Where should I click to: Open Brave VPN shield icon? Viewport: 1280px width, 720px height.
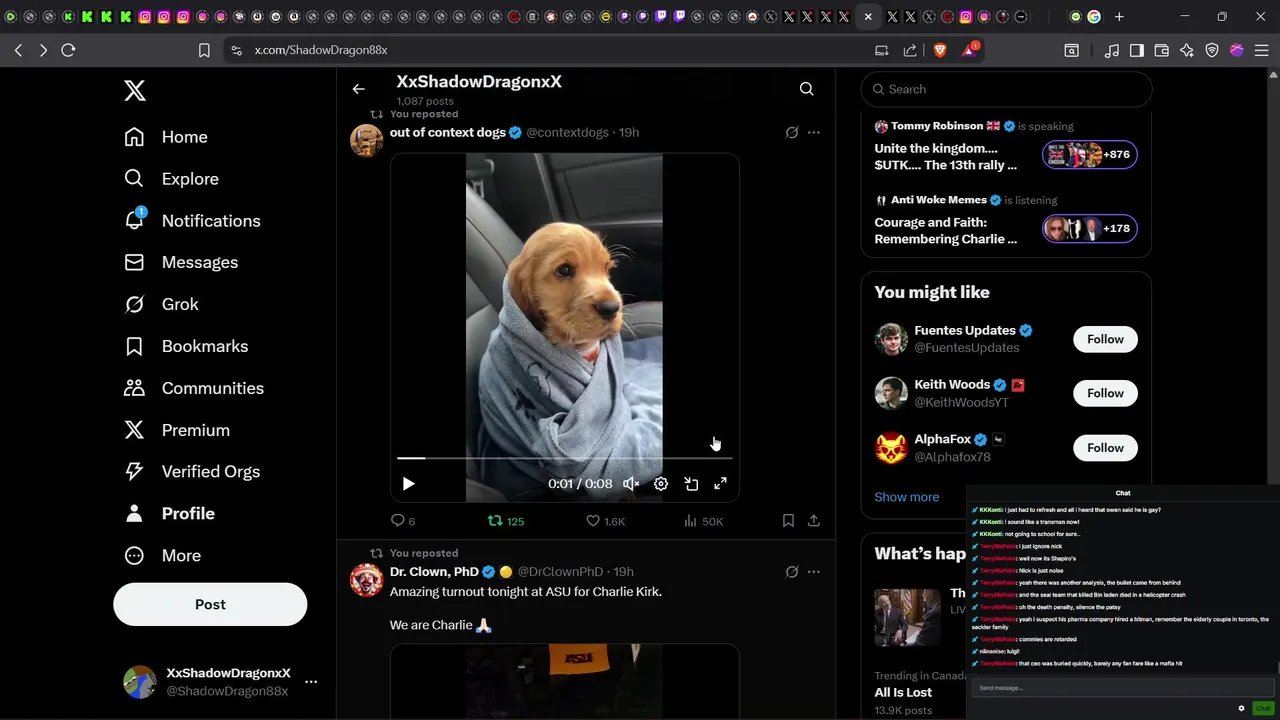(x=1212, y=50)
